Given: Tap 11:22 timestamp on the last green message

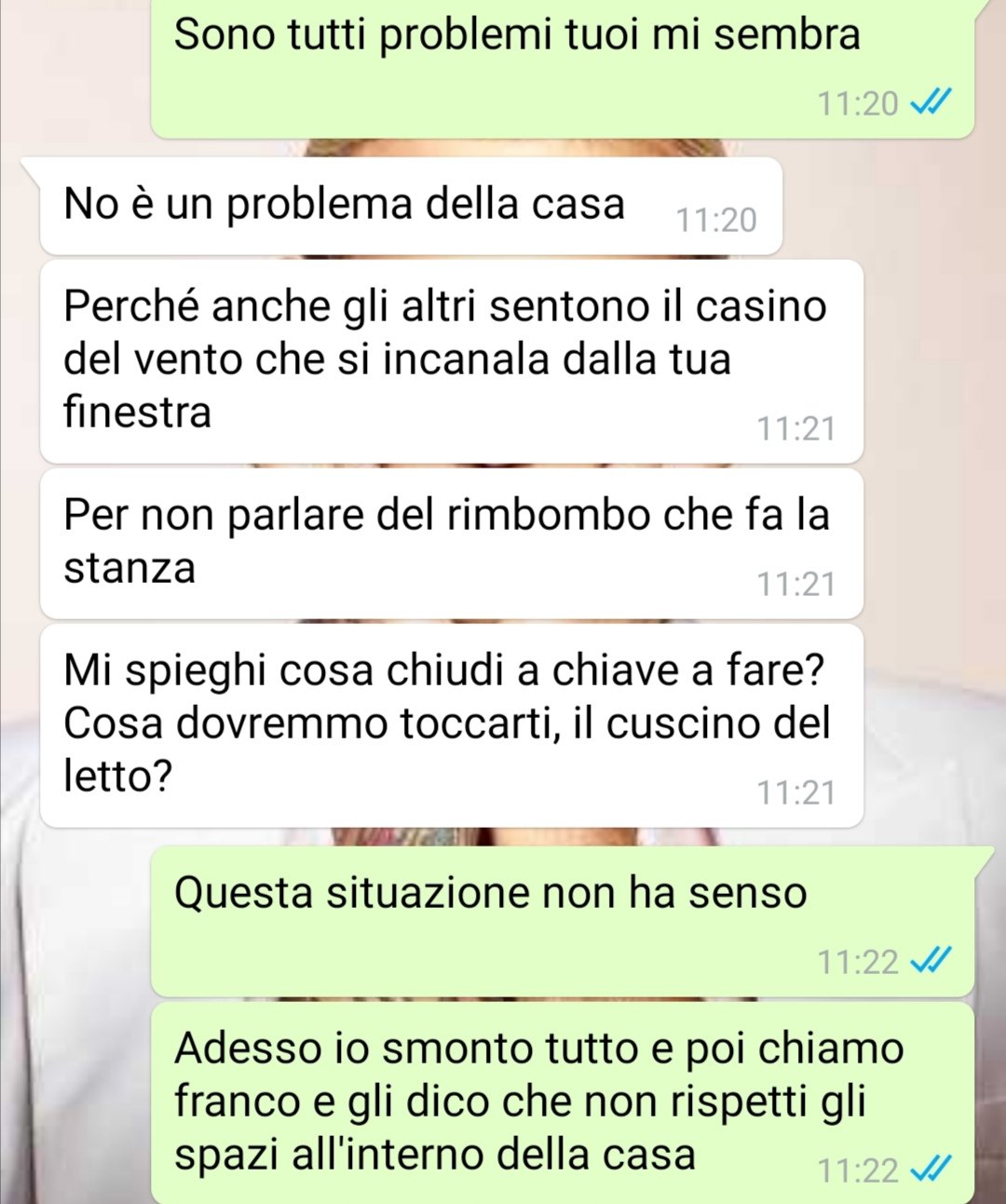Looking at the screenshot, I should coord(858,1170).
